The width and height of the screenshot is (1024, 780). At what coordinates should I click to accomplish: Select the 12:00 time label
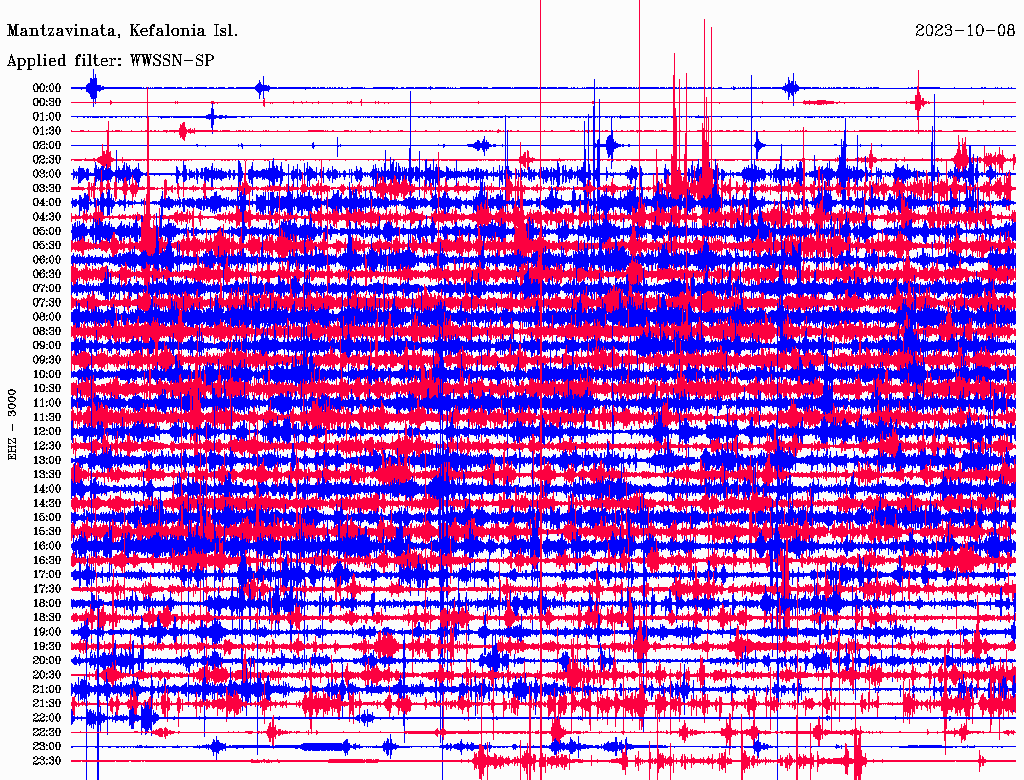click(x=47, y=432)
